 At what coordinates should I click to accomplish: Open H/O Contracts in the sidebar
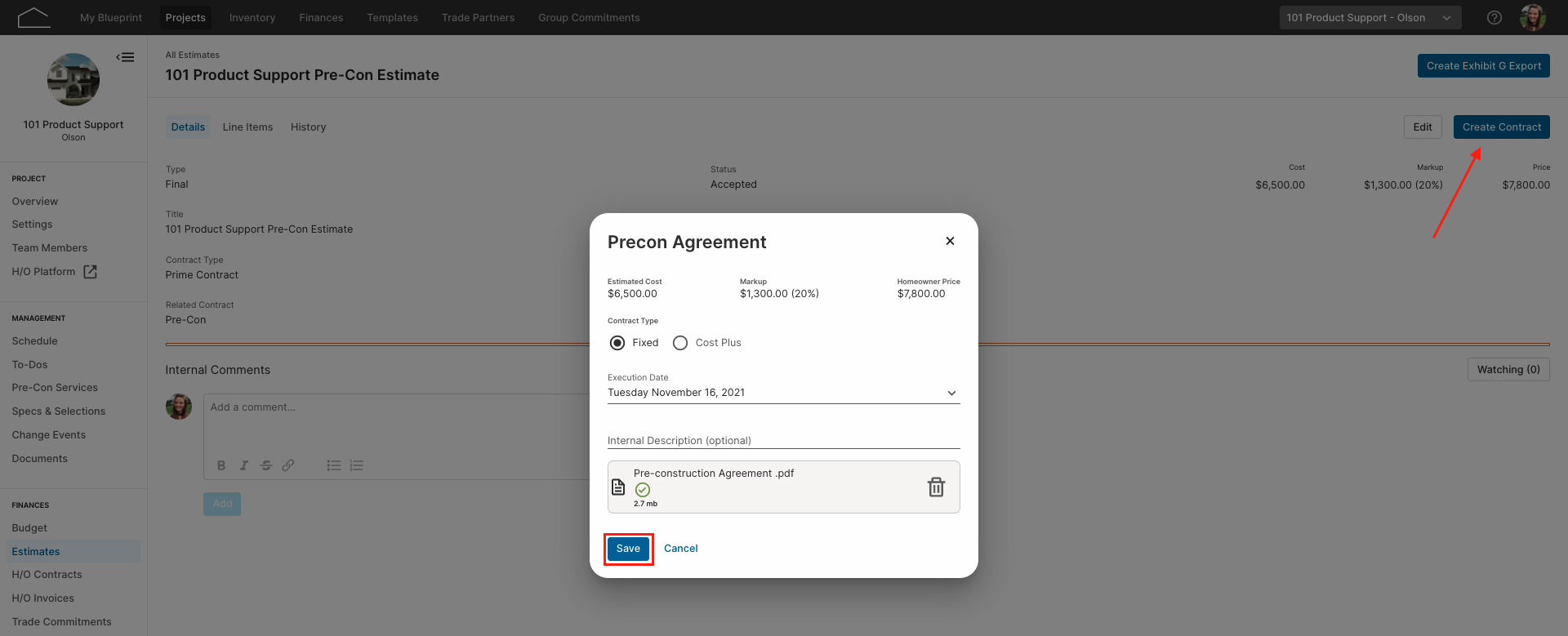(47, 575)
